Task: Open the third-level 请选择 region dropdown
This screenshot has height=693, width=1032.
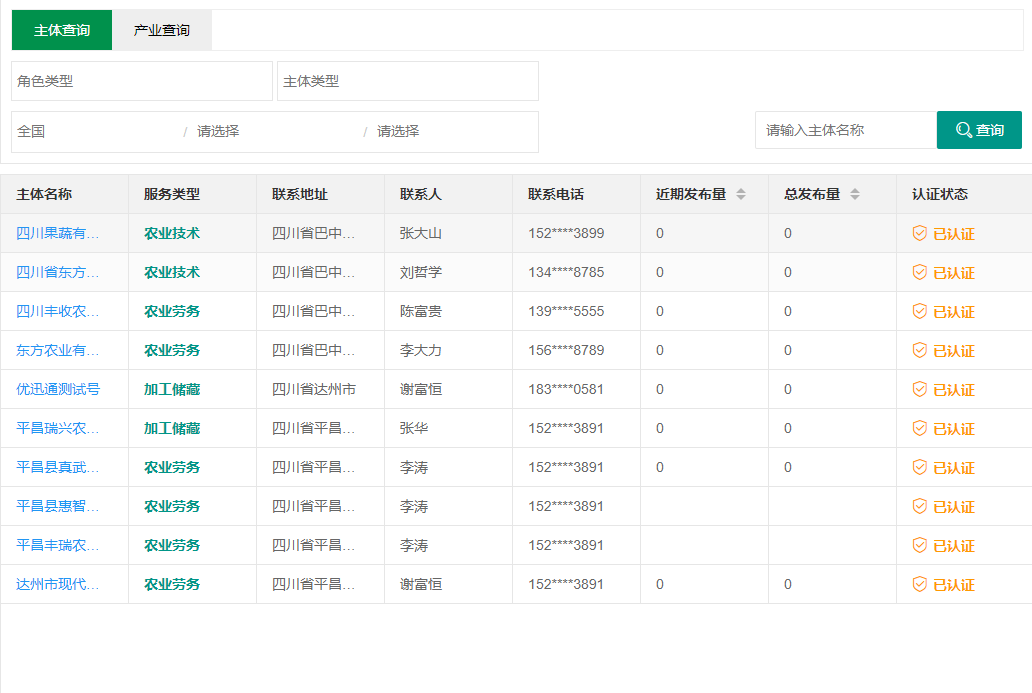Action: 453,131
